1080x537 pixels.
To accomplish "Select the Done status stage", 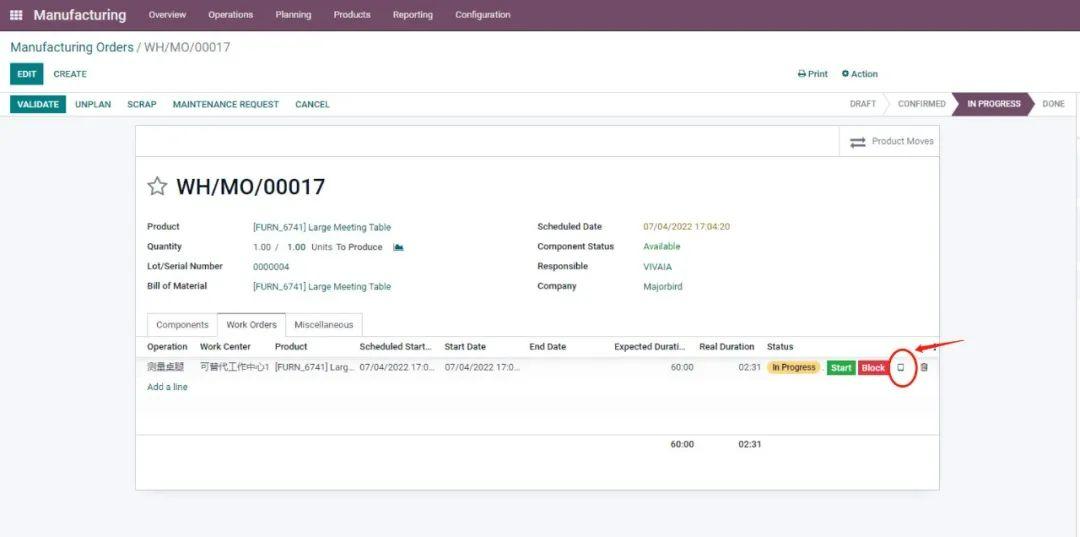I will (x=1053, y=104).
